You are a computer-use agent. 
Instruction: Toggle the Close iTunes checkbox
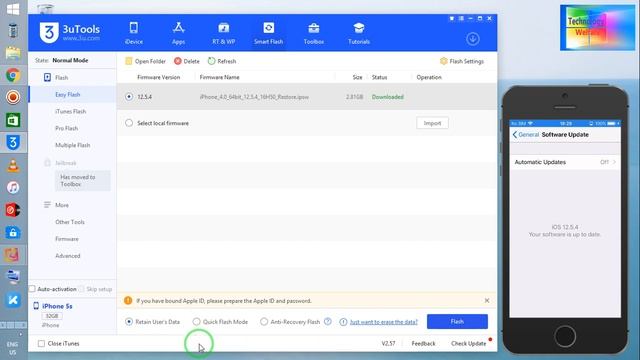coord(41,344)
